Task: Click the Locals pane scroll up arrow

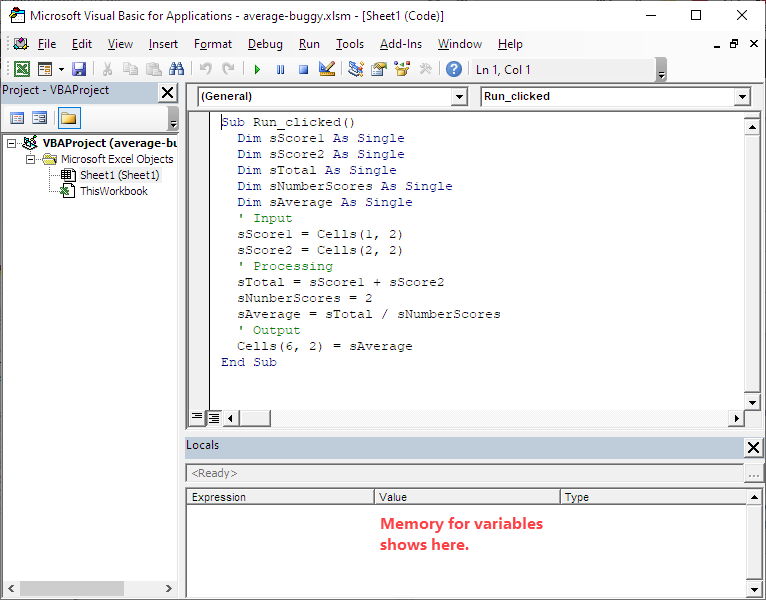Action: pos(754,497)
